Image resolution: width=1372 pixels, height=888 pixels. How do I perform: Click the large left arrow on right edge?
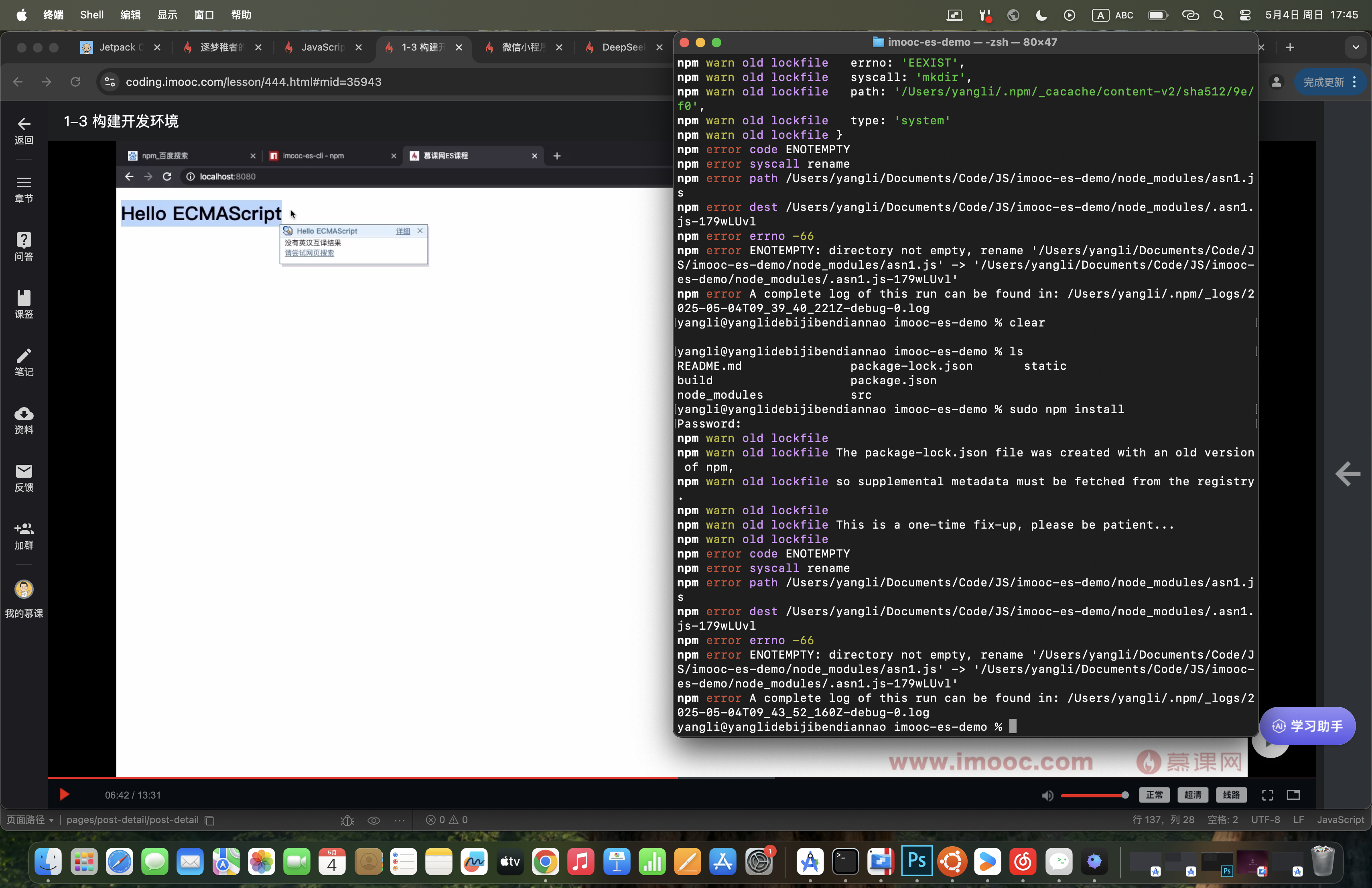[x=1347, y=474]
